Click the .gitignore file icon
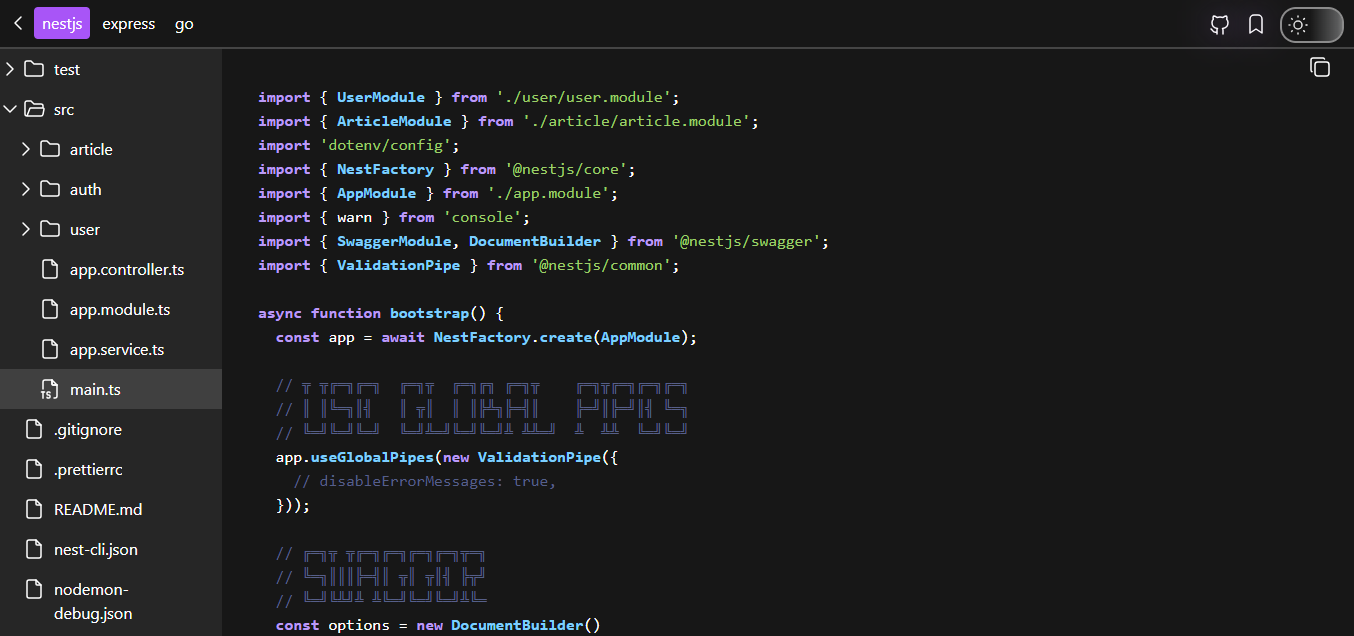 (x=34, y=429)
